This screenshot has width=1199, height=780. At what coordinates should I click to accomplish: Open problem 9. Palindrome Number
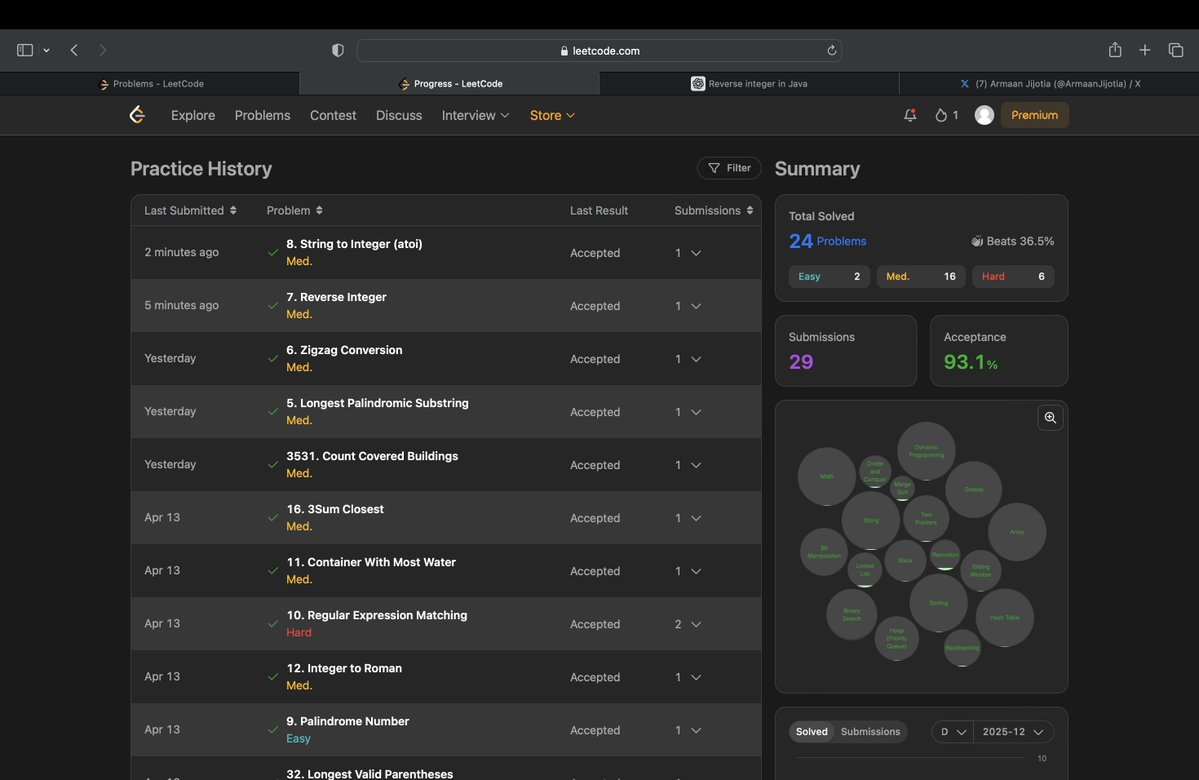click(347, 721)
